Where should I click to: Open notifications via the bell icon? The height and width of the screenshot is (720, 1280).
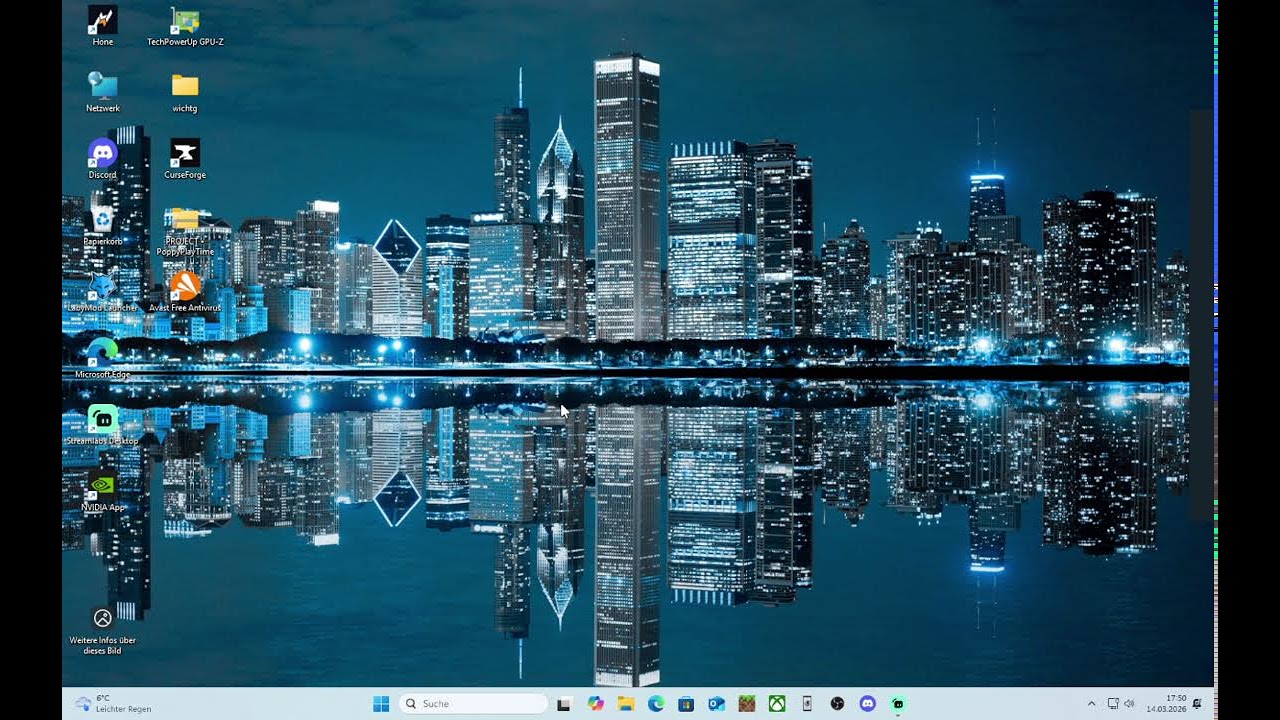1197,704
